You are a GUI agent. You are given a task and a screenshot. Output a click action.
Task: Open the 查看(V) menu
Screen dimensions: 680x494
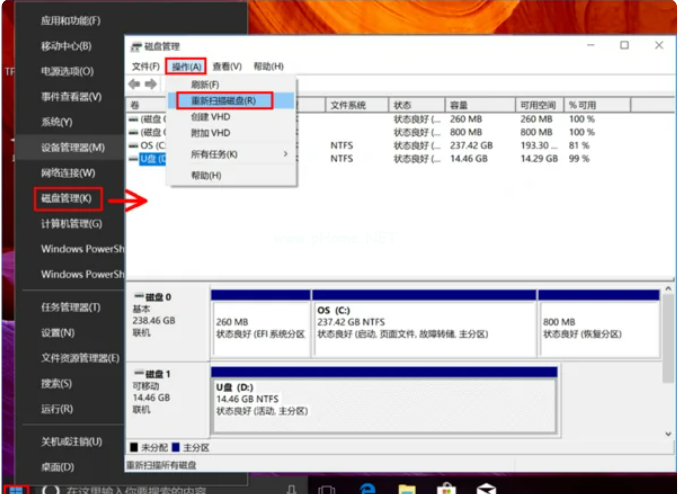point(227,66)
